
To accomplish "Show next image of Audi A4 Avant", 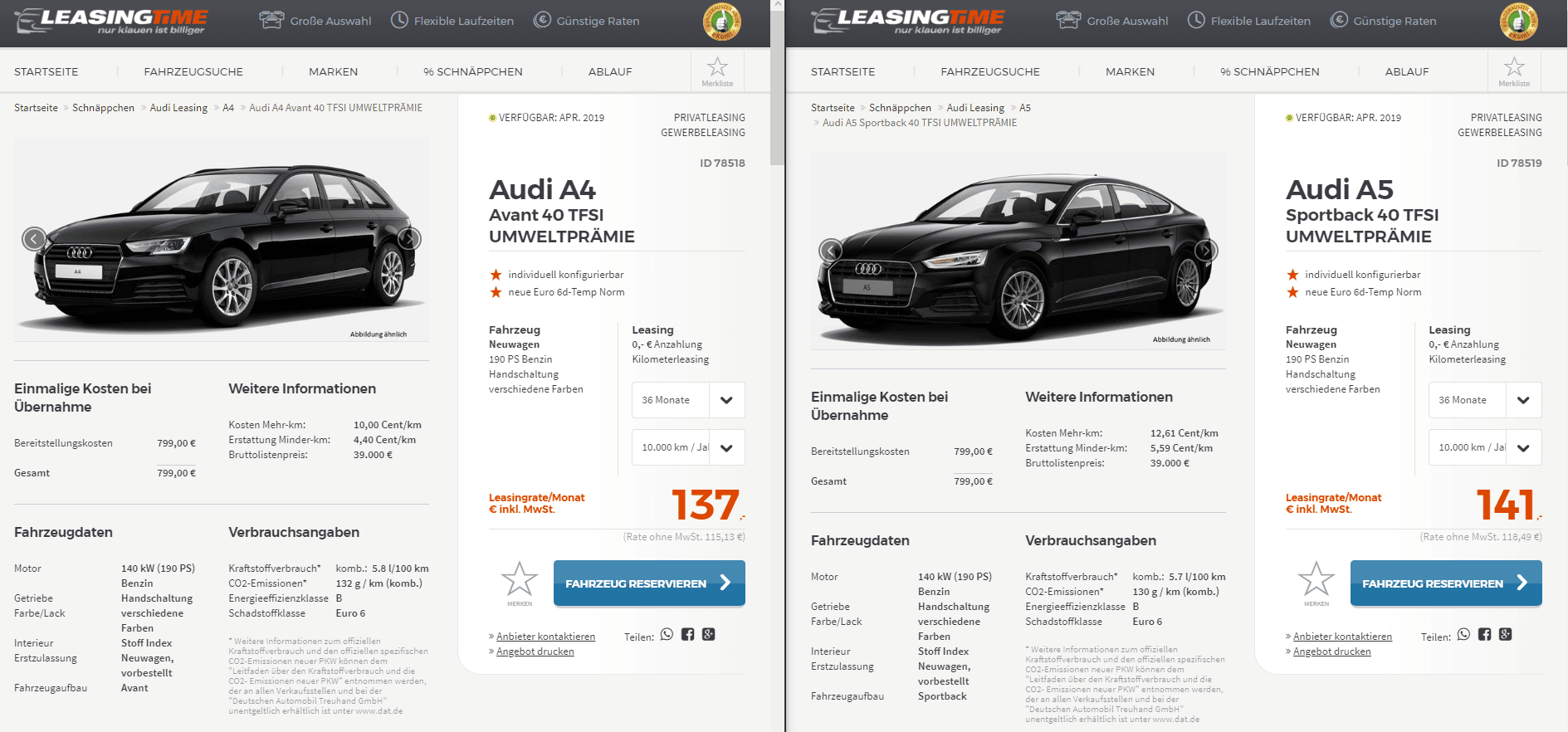I will click(x=409, y=239).
